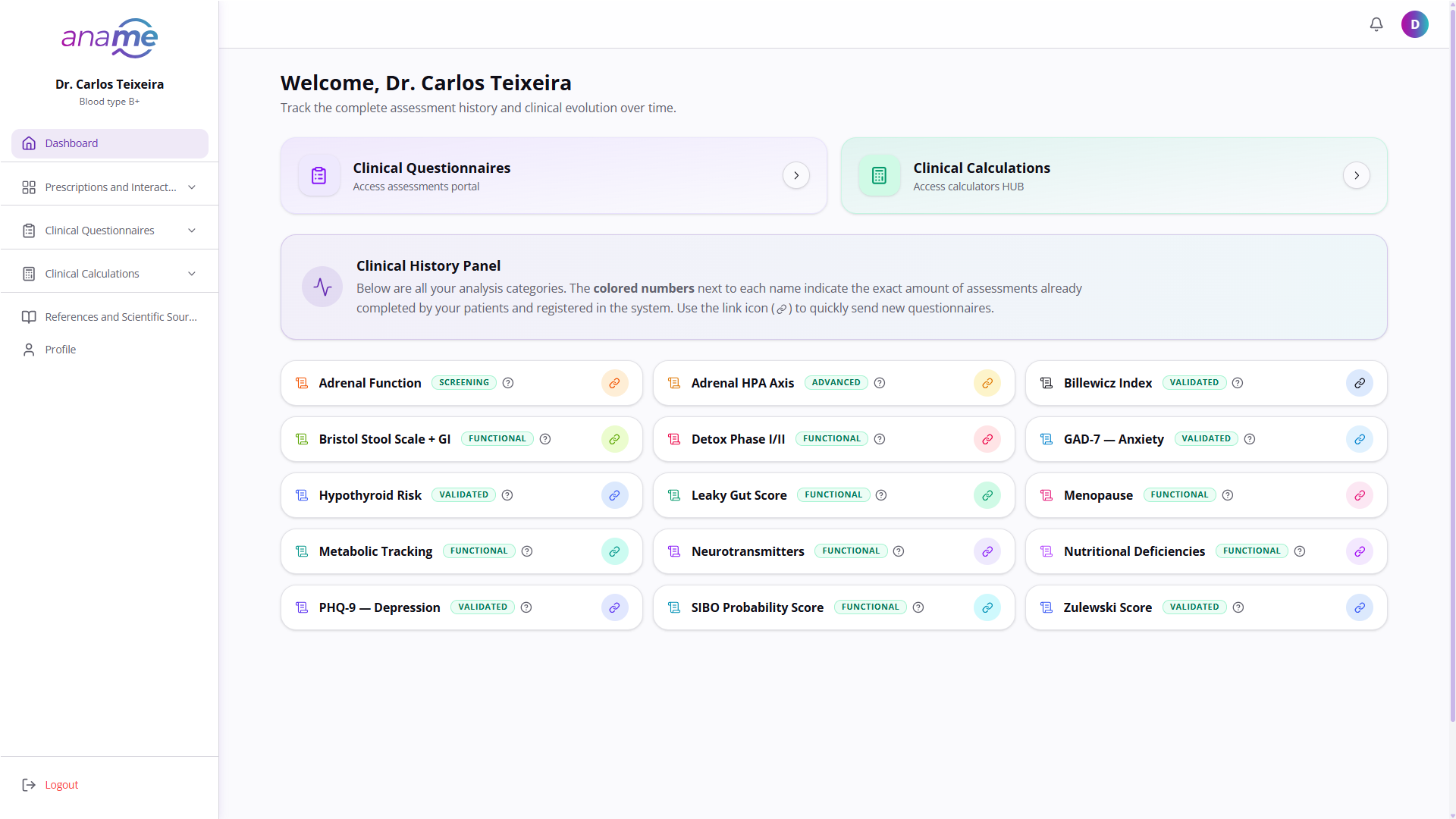Click the ADVANCED badge on Adrenal HPA Axis
Screen dimensions: 1456x819
tap(836, 382)
